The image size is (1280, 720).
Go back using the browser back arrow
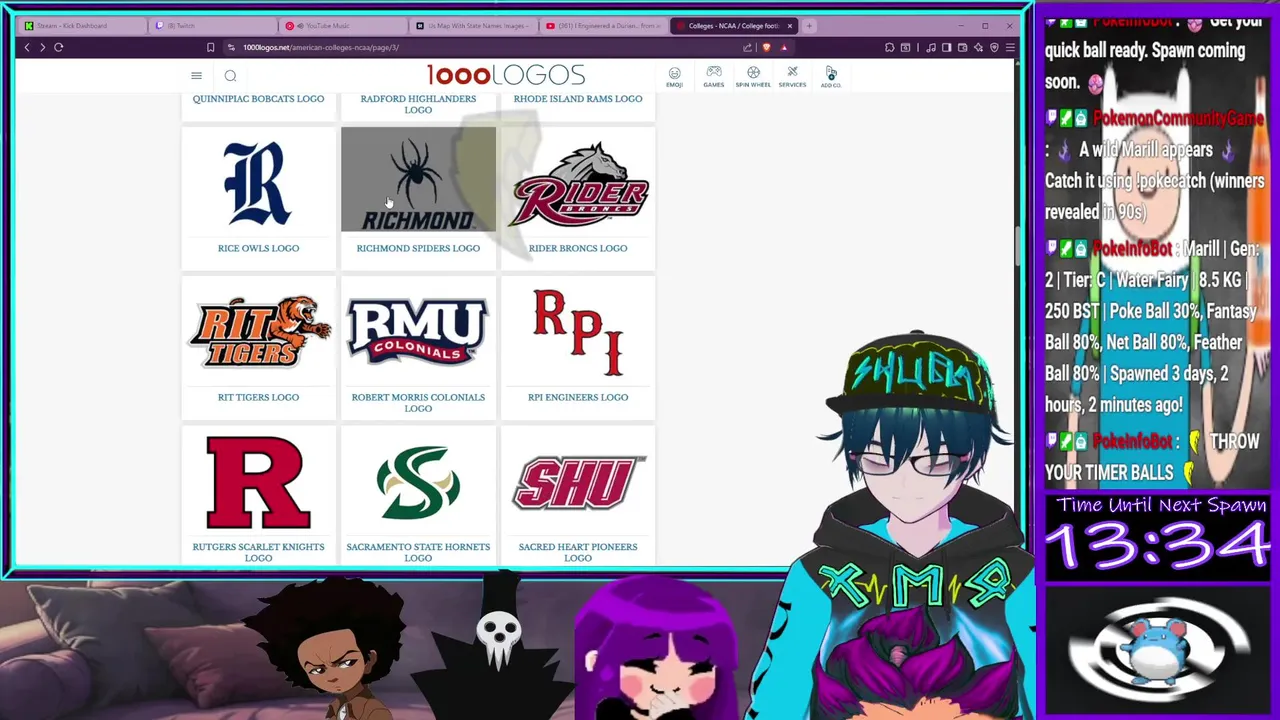[27, 47]
